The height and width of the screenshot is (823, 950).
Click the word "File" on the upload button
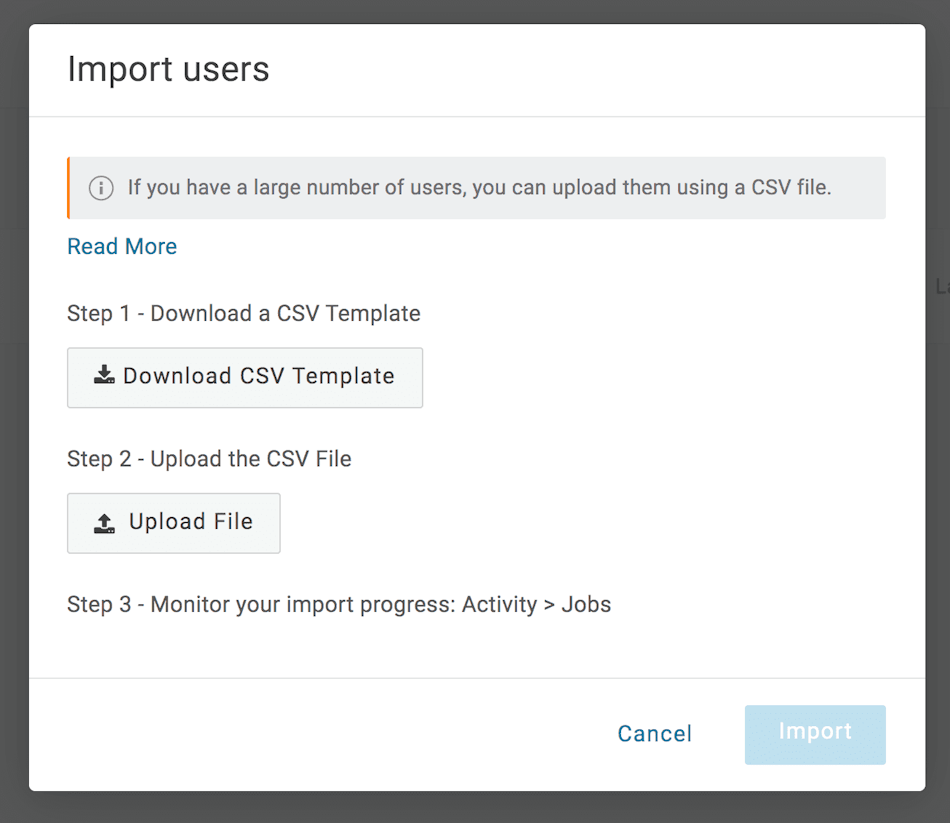click(x=233, y=522)
